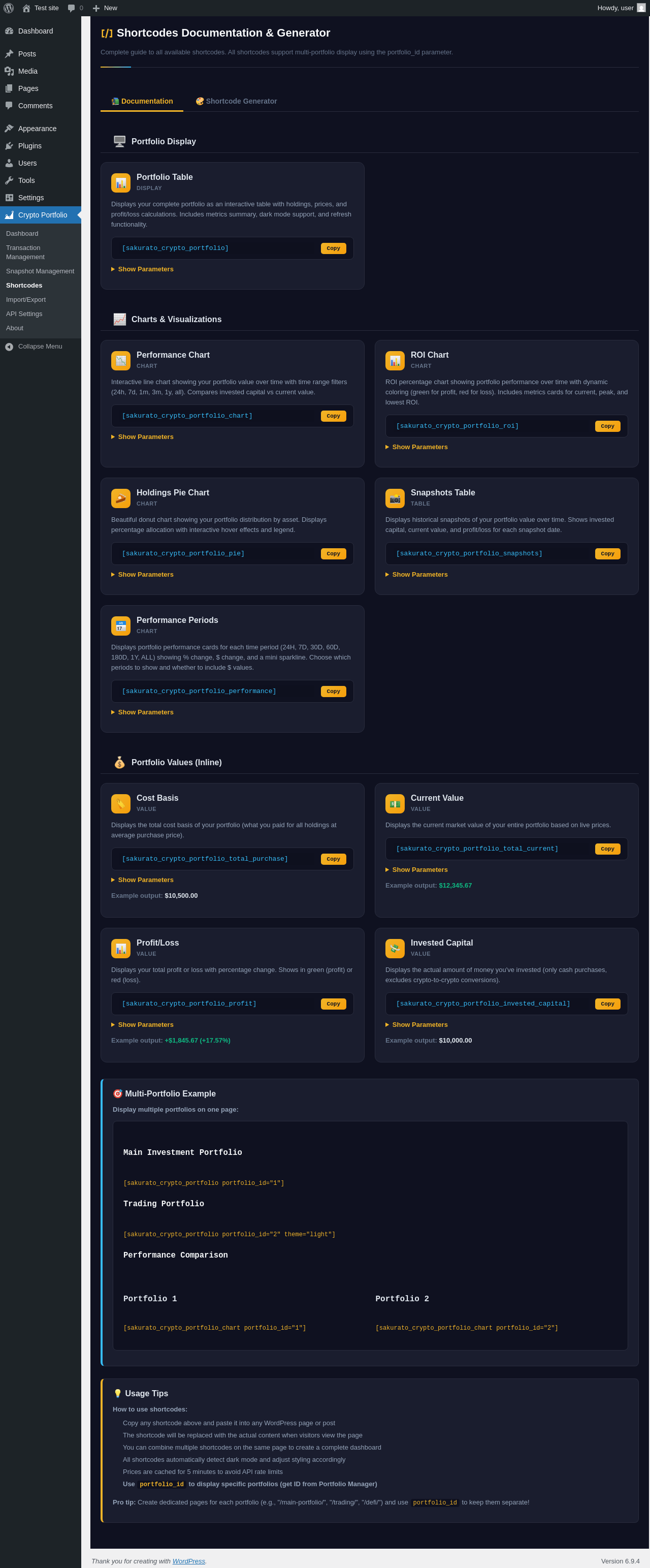650x1568 pixels.
Task: Click the Media library icon
Action: click(x=9, y=71)
